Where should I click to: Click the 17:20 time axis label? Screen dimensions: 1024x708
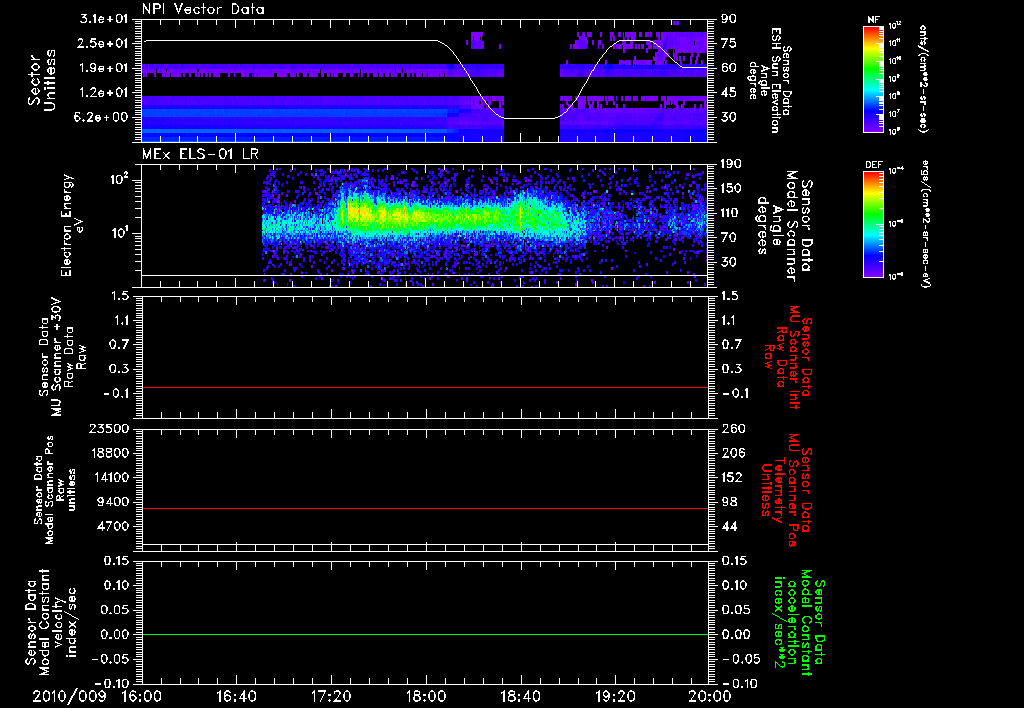pyautogui.click(x=331, y=696)
